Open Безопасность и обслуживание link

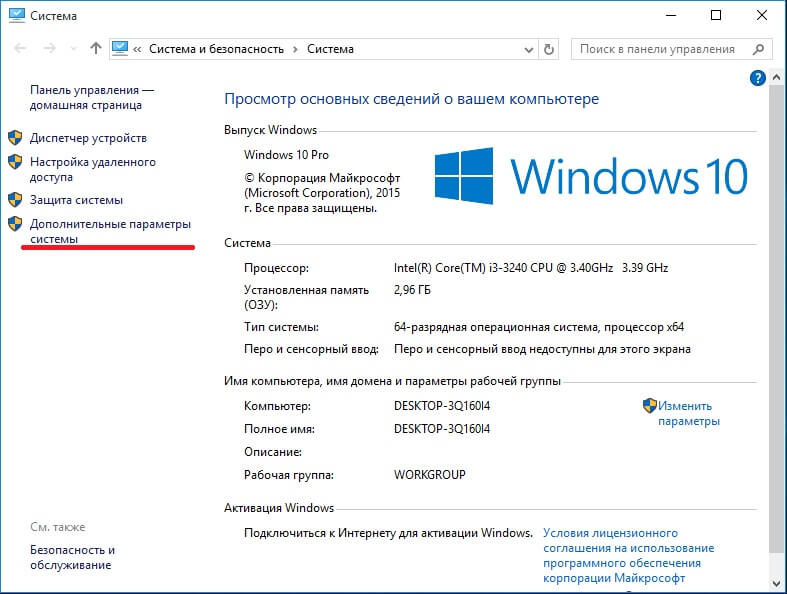(72, 557)
